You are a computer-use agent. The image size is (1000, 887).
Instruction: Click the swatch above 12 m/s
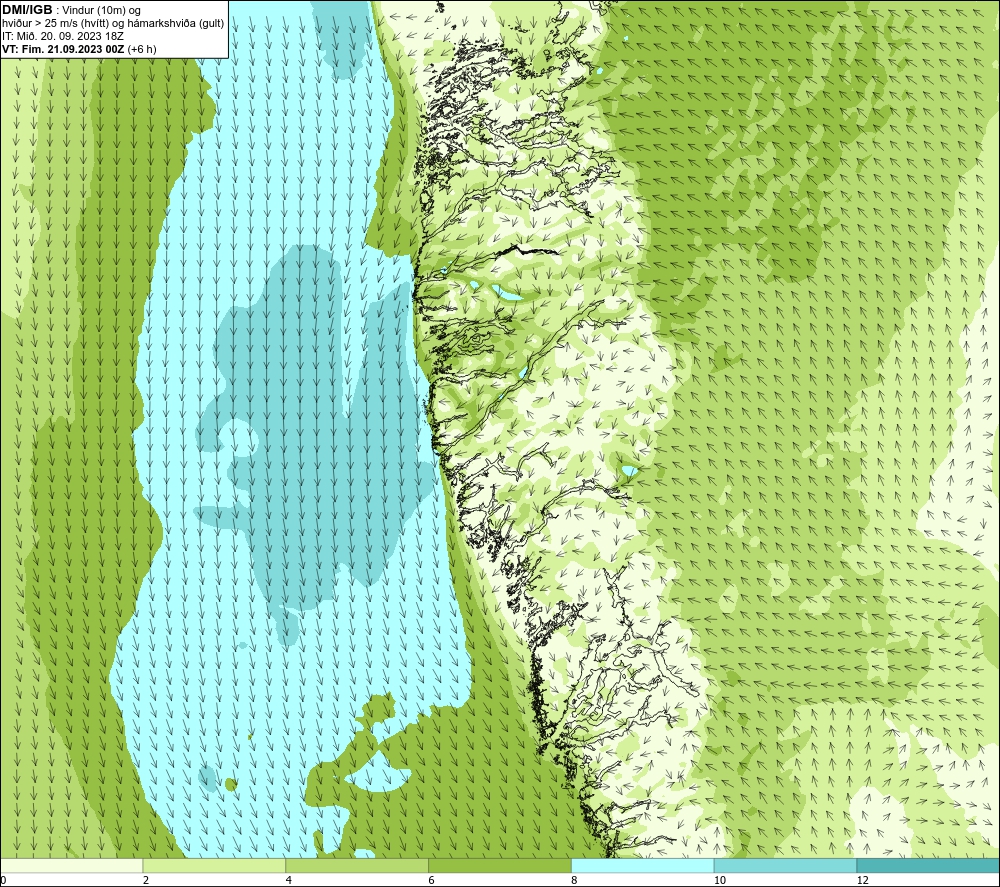tap(929, 865)
